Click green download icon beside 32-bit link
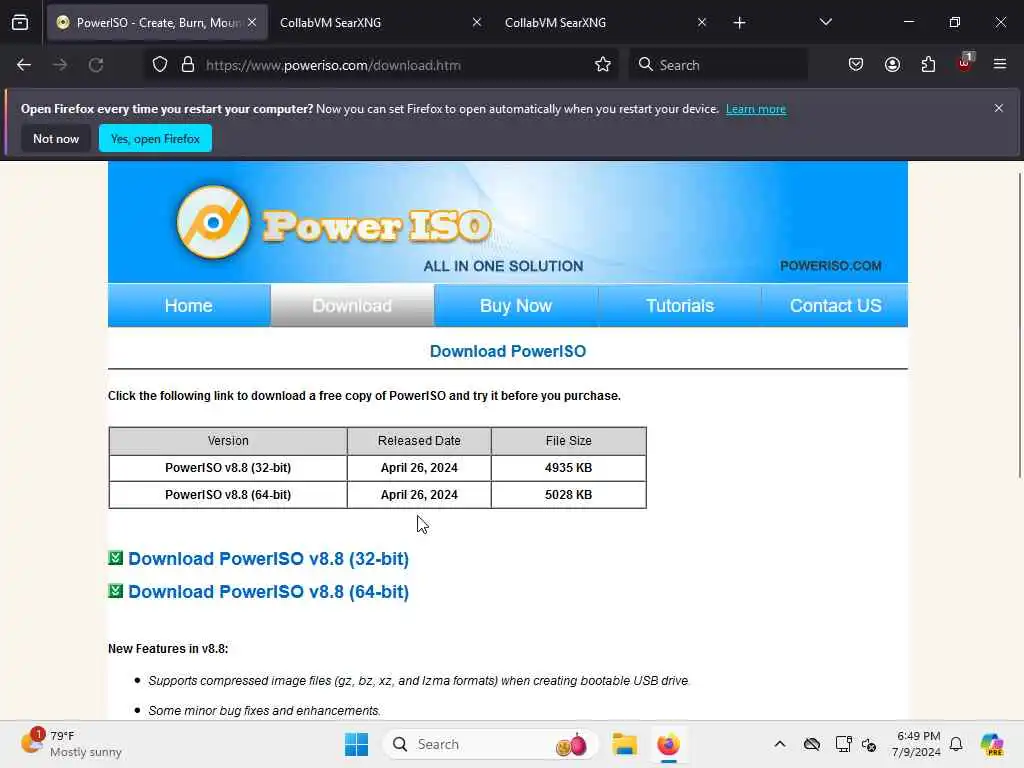 116,558
